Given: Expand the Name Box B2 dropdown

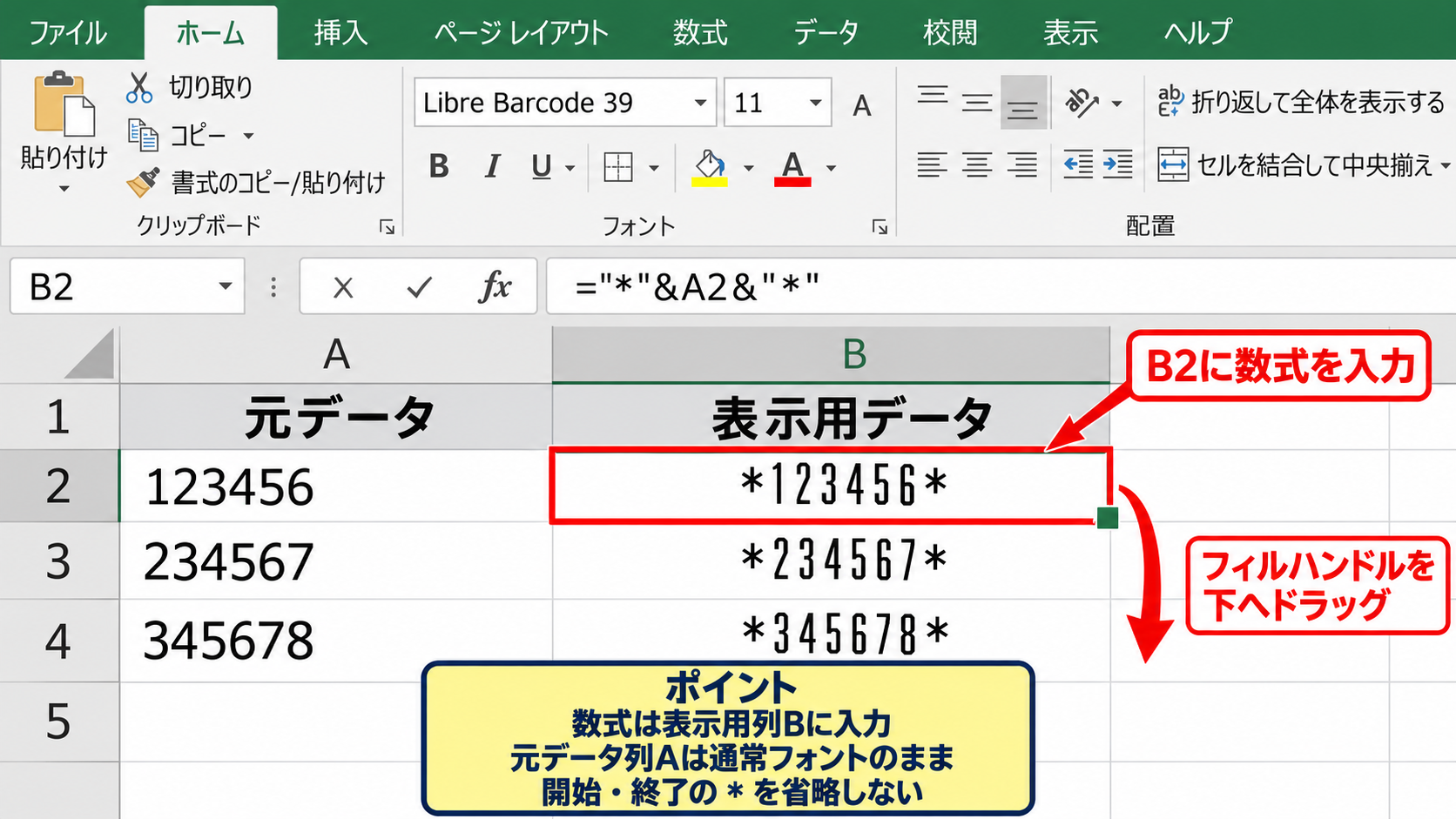Looking at the screenshot, I should point(225,286).
